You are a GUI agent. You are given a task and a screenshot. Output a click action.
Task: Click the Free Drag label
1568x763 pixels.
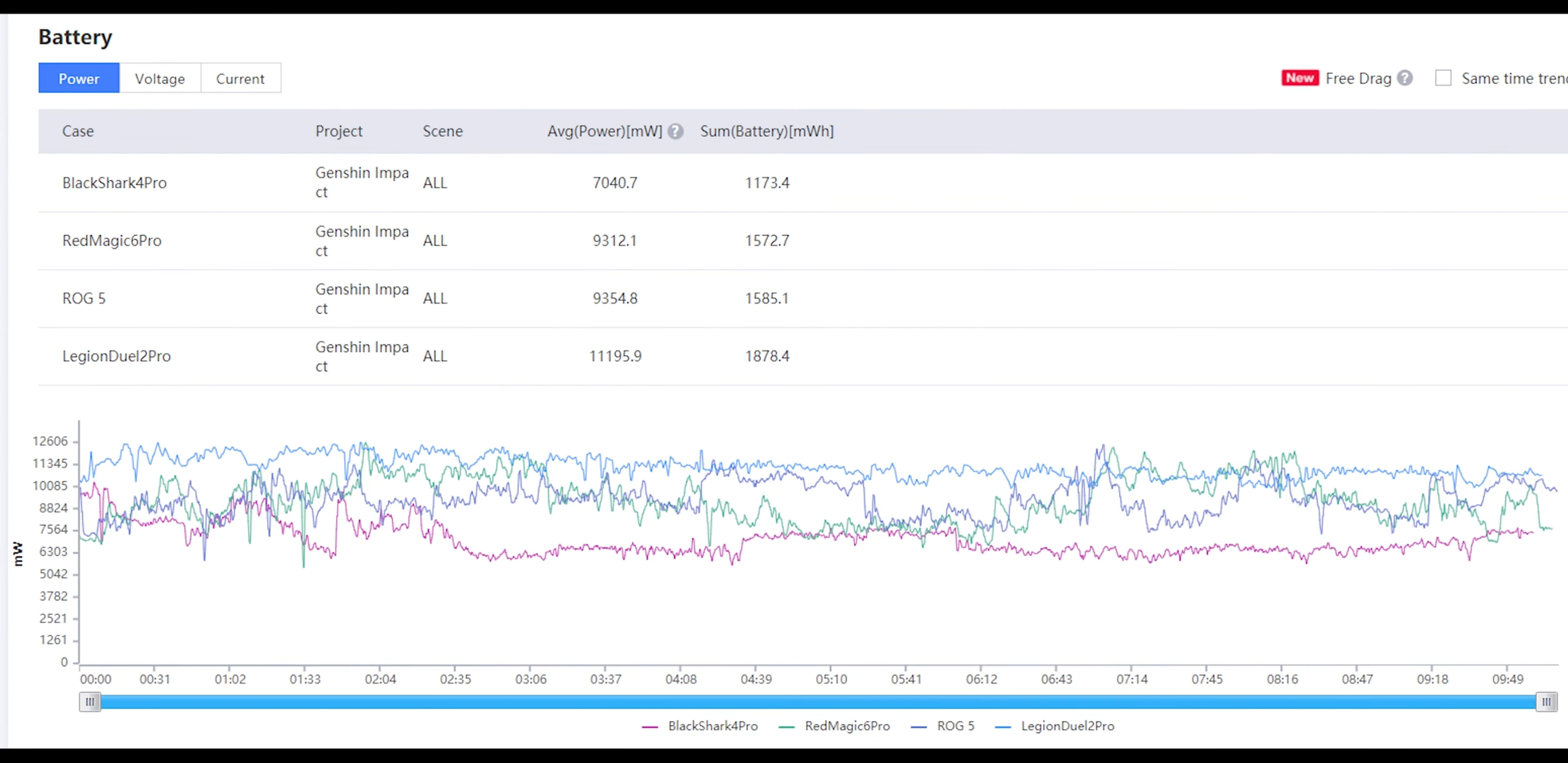tap(1358, 78)
